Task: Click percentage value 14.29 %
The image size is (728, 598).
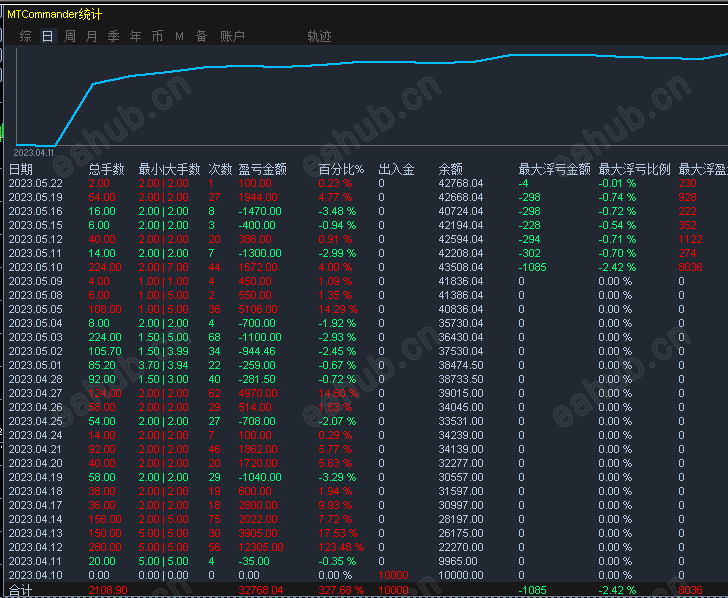Action: tap(338, 309)
